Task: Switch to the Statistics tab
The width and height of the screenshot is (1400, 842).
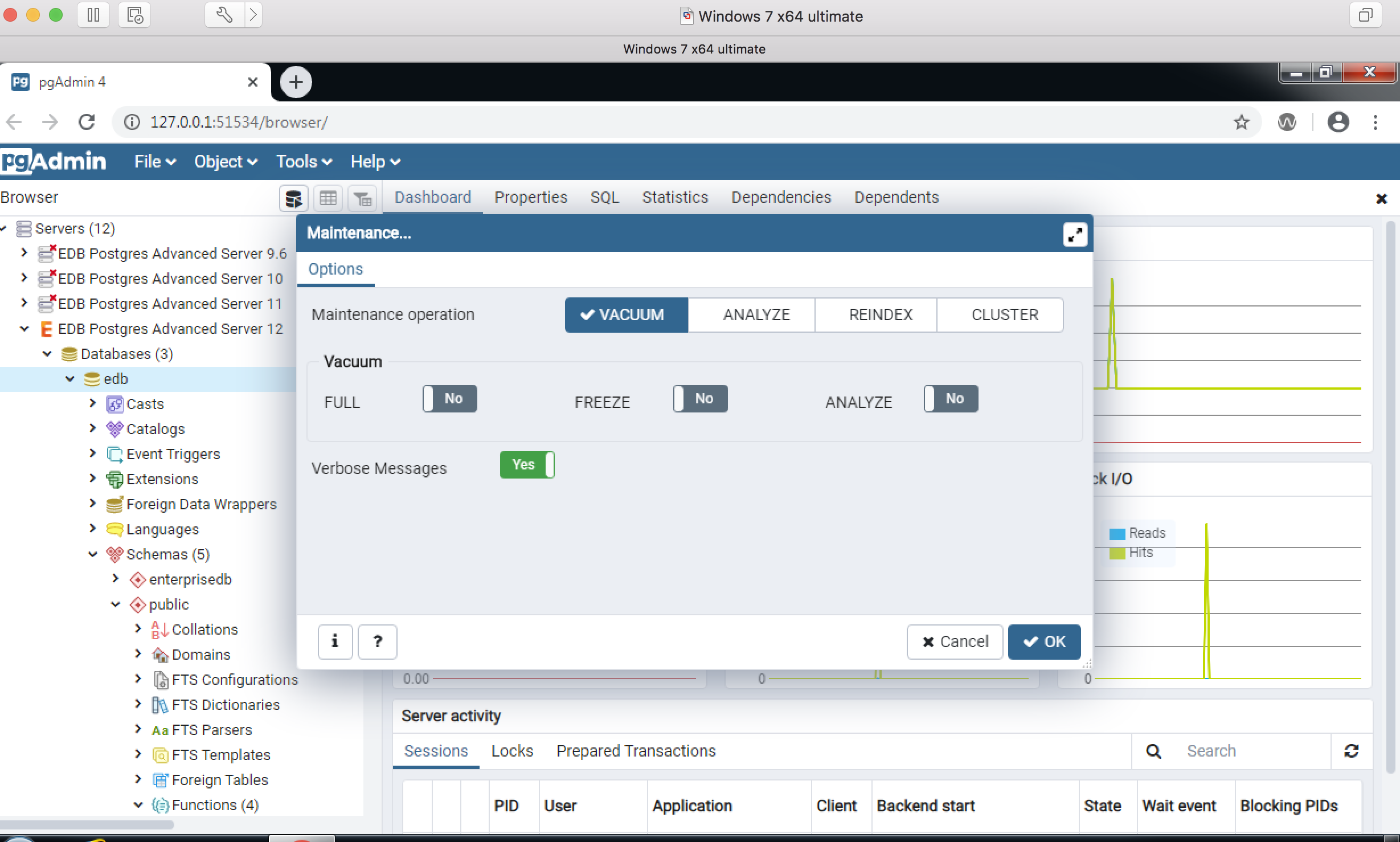Action: click(x=675, y=197)
